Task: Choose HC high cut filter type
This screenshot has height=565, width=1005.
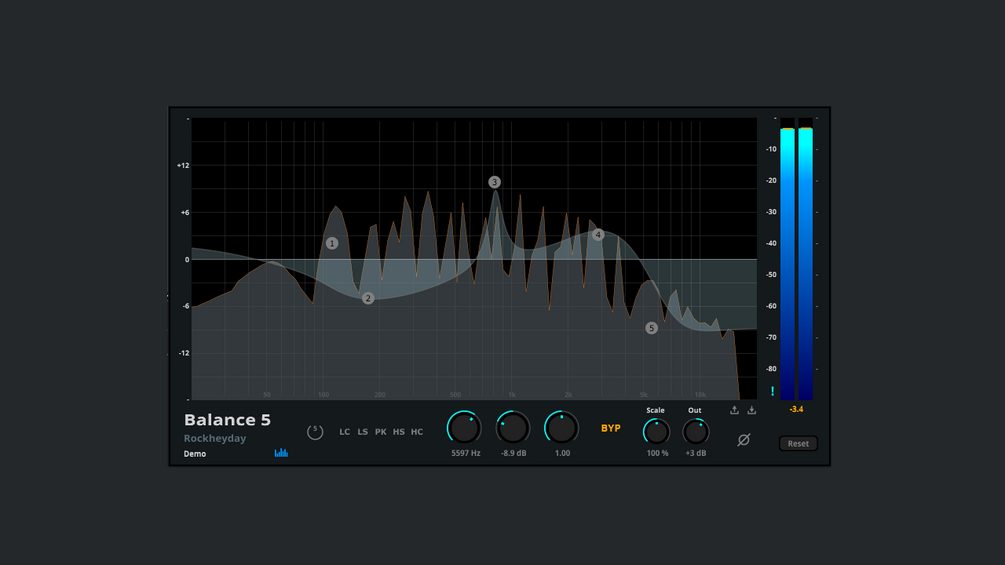Action: click(417, 432)
